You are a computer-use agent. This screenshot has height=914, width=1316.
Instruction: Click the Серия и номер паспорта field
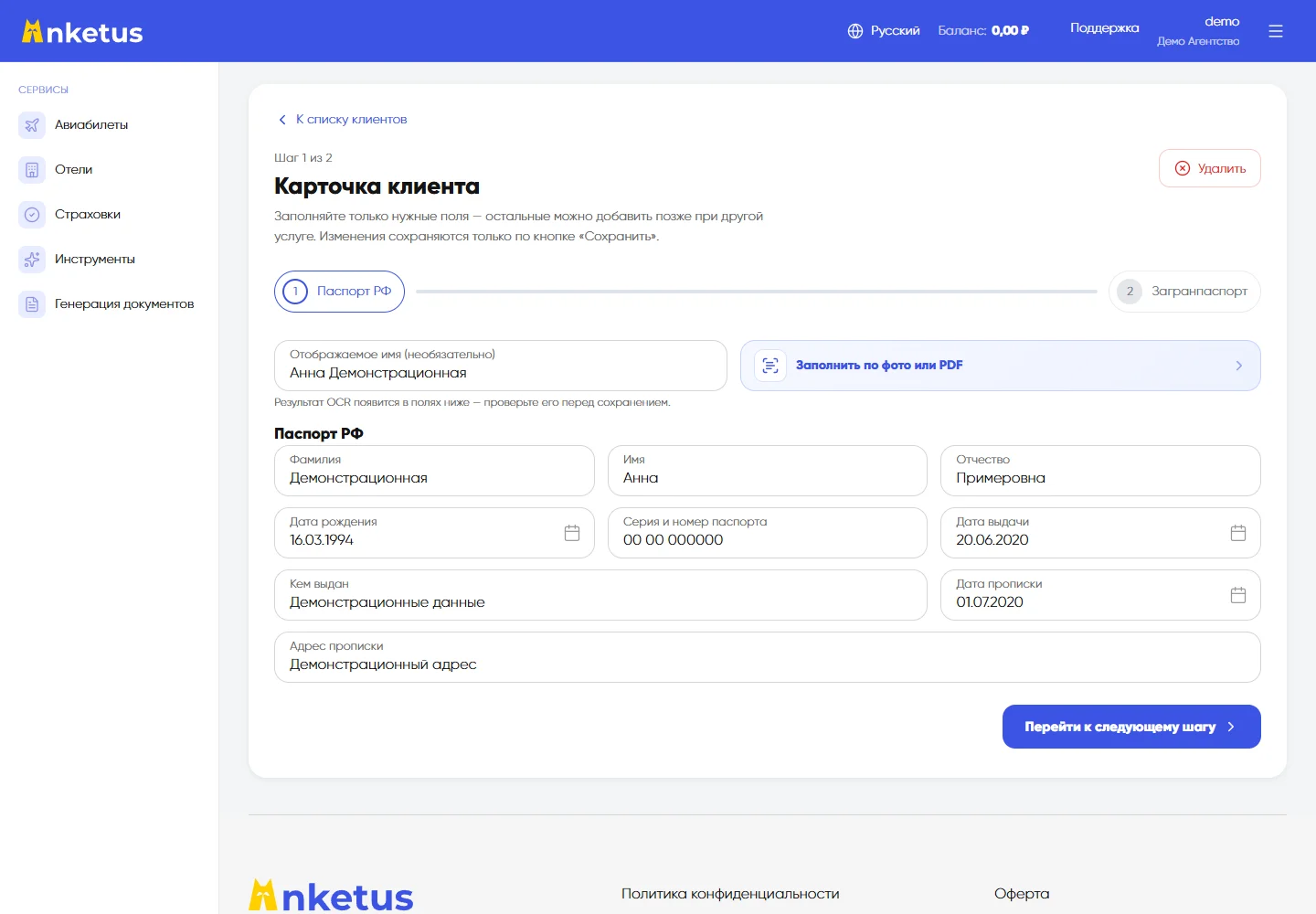[768, 533]
